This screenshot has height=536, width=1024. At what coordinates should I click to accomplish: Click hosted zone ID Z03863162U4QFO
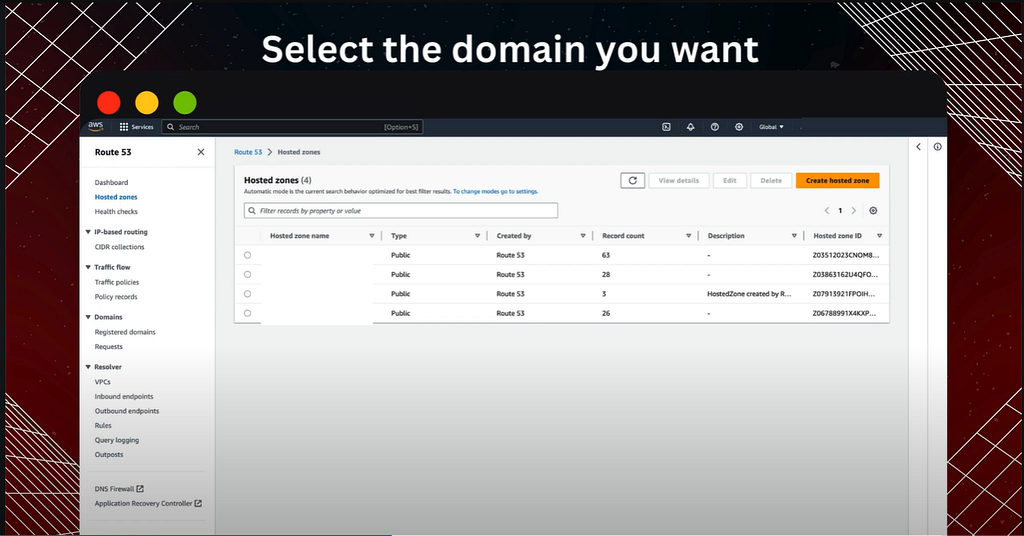[x=846, y=275]
